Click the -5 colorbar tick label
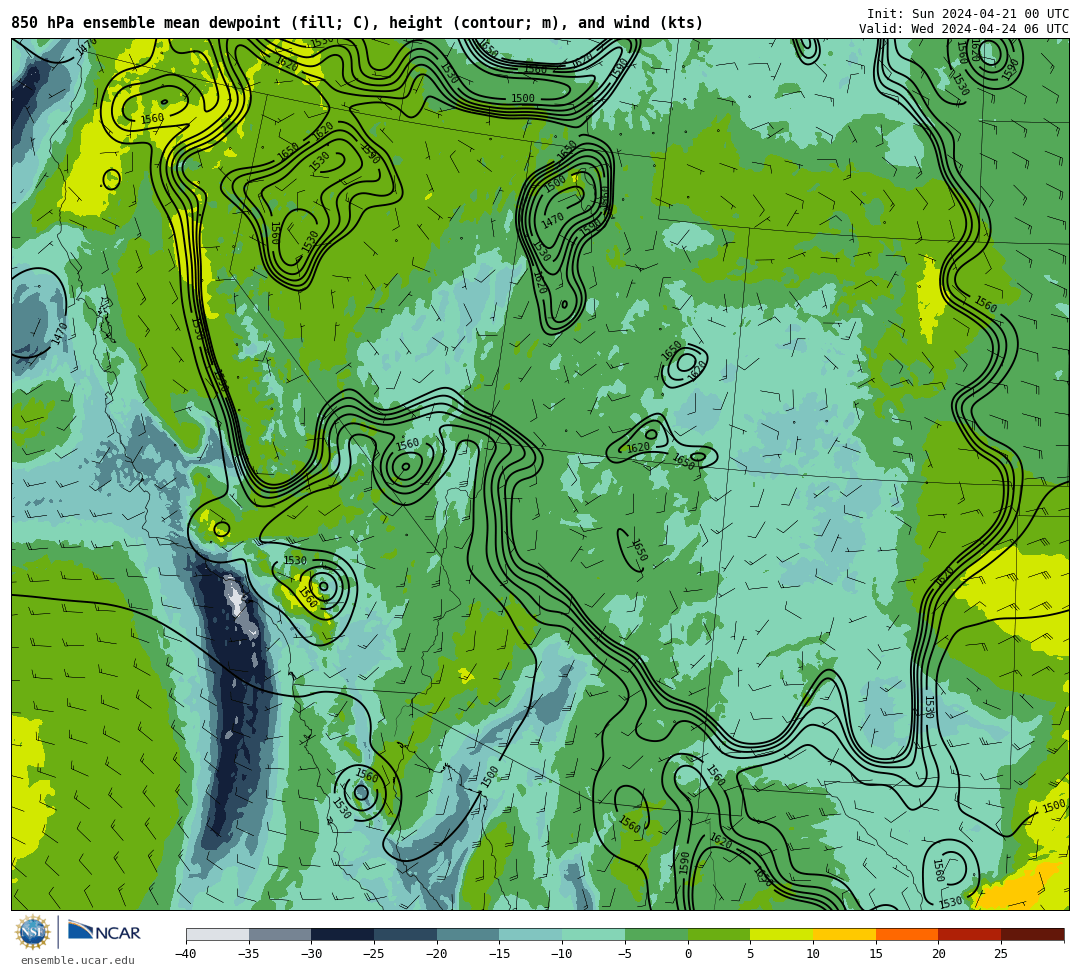Viewport: 1080px width, 973px height. coord(624,954)
